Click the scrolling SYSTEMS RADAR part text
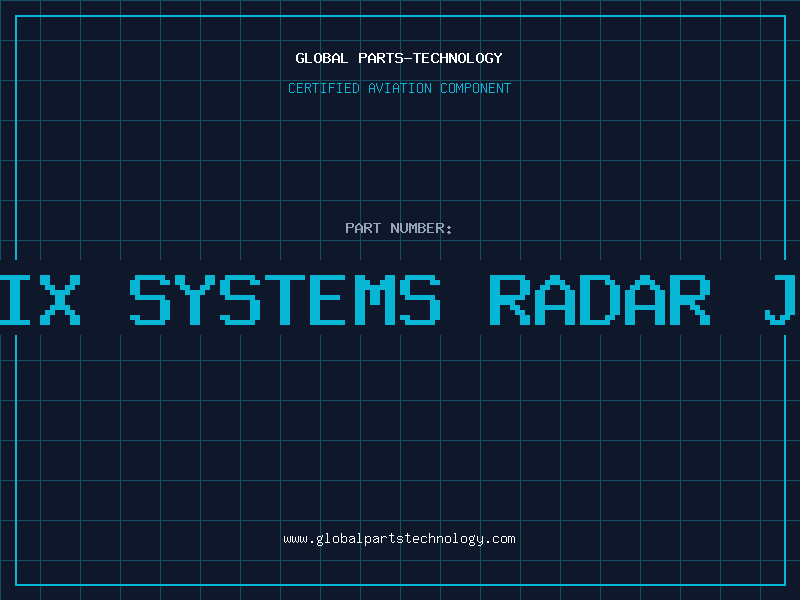This screenshot has height=600, width=800. (x=400, y=300)
